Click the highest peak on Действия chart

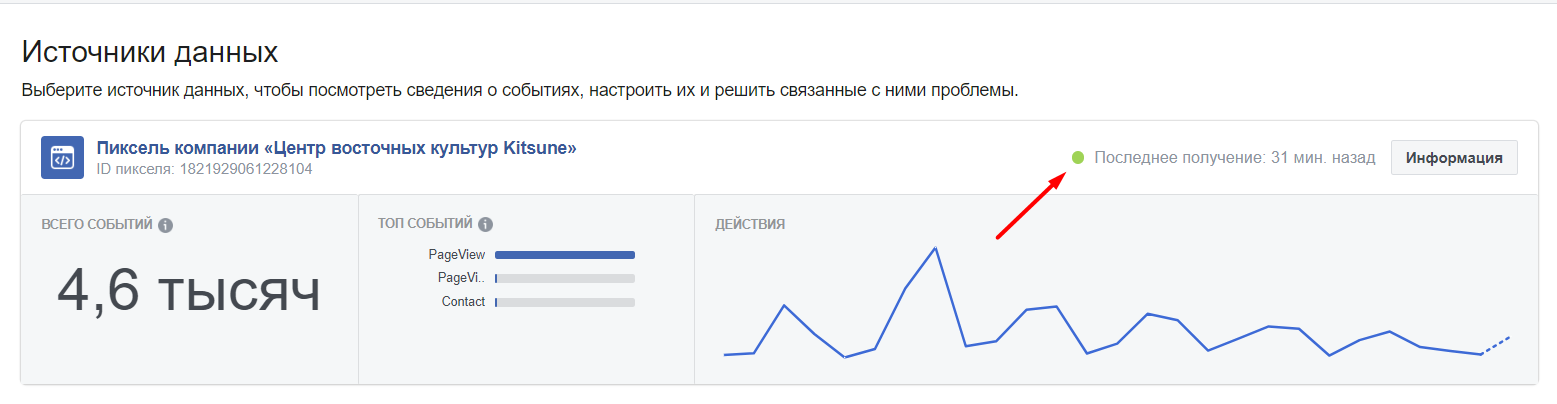pyautogui.click(x=935, y=248)
